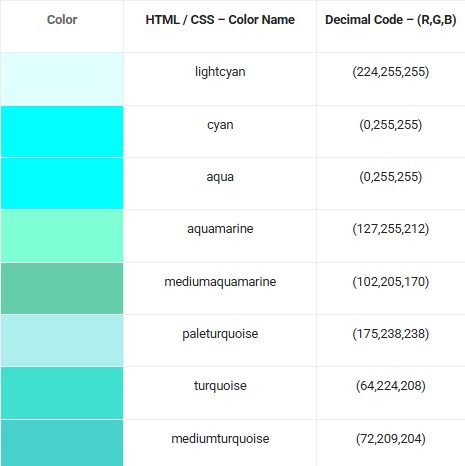The width and height of the screenshot is (465, 466).
Task: Select the value "(72,209,204)"
Action: click(x=391, y=439)
